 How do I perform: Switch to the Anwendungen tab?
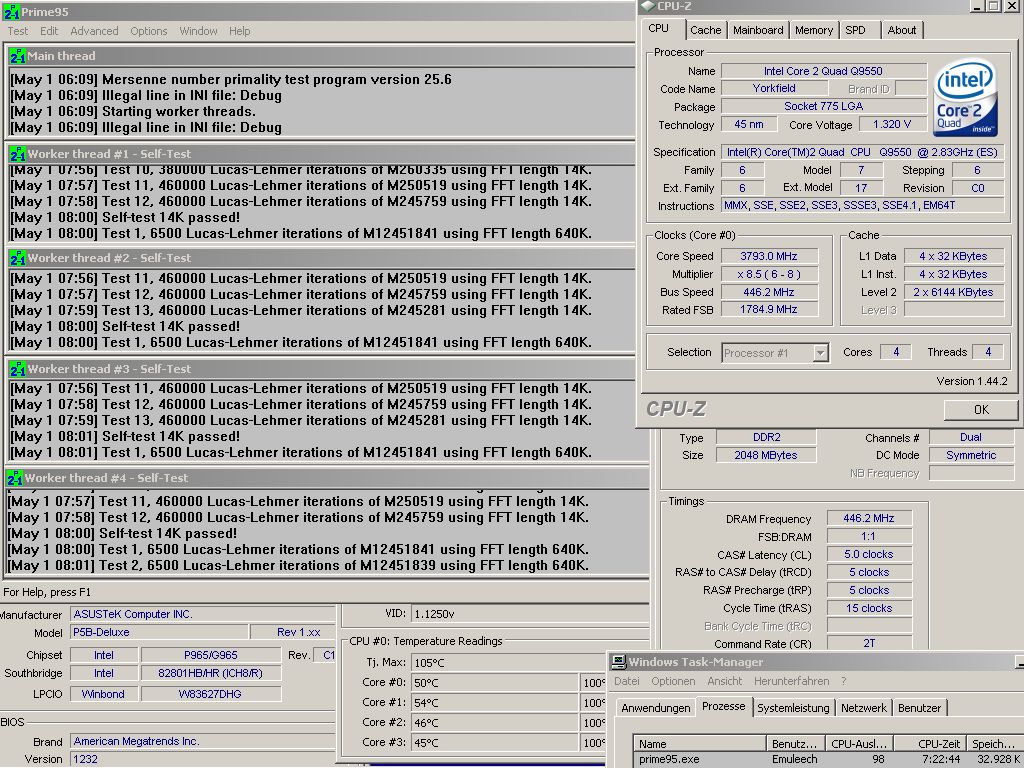[656, 708]
